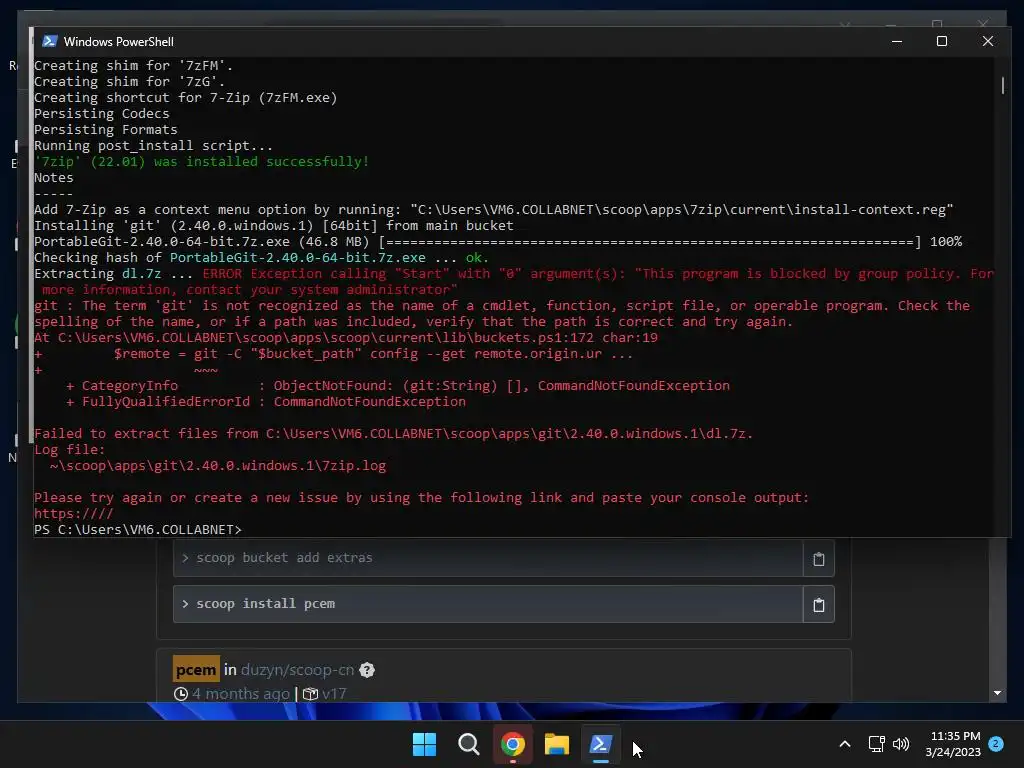Open notification badge showing 2
This screenshot has height=768, width=1024.
pyautogui.click(x=996, y=744)
